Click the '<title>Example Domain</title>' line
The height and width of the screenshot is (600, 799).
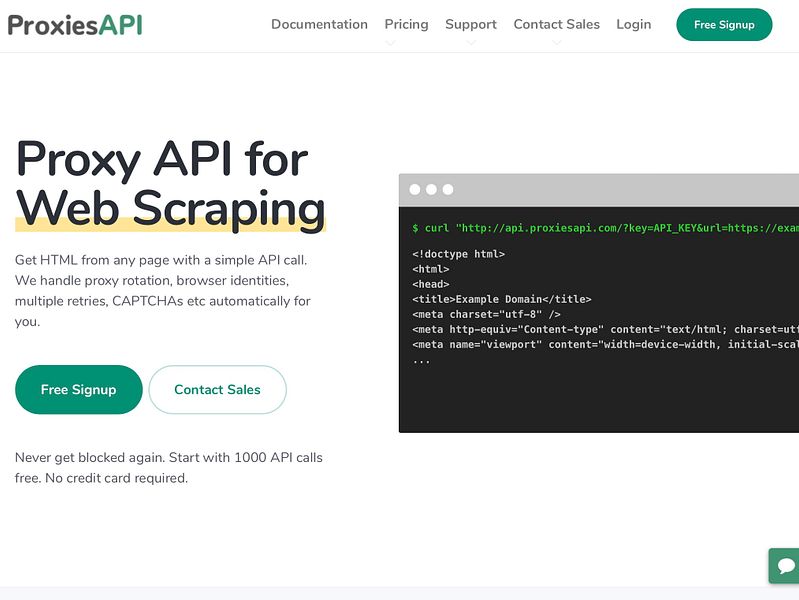(x=502, y=299)
